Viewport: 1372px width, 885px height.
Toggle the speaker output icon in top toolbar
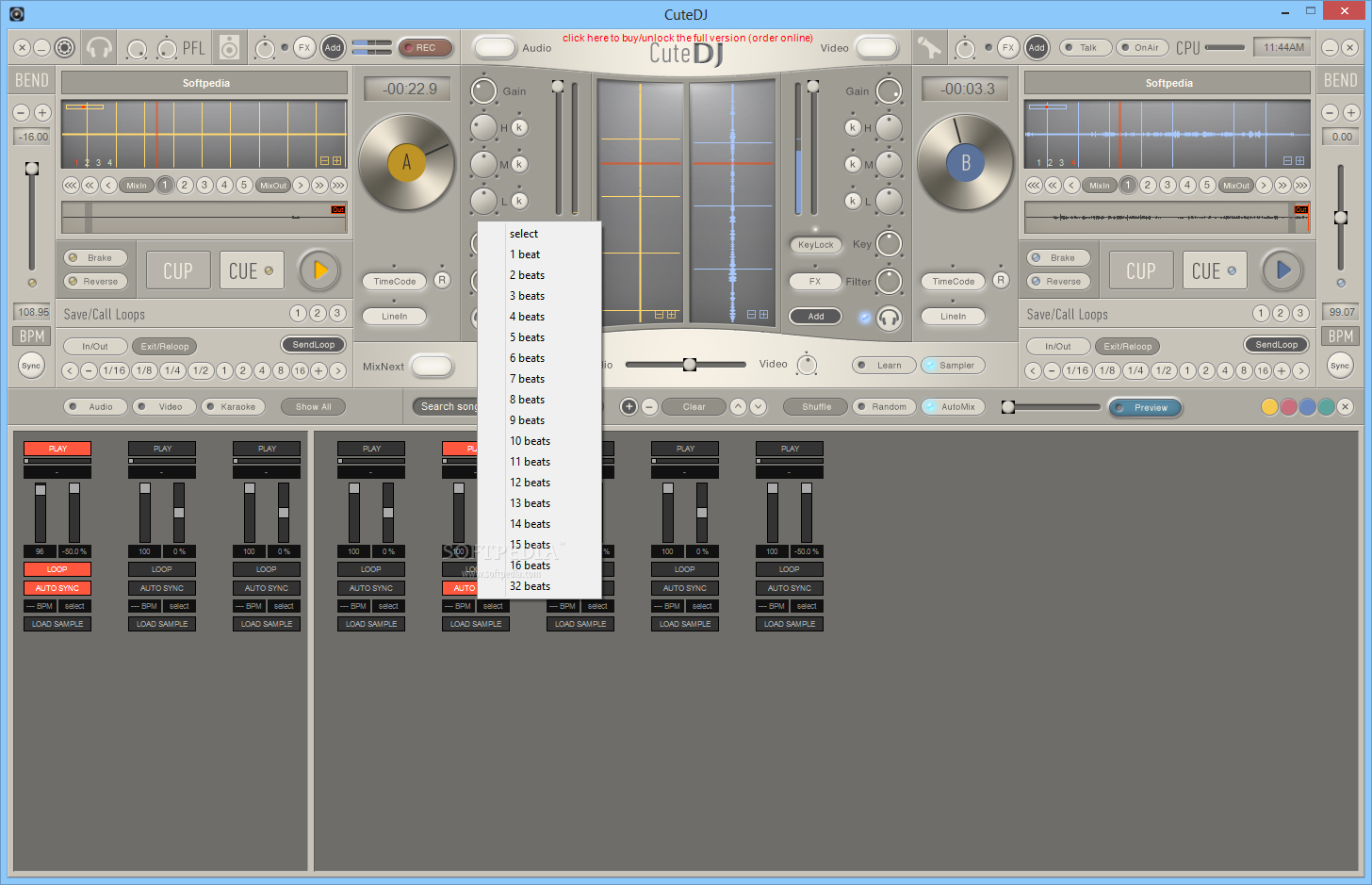point(229,47)
